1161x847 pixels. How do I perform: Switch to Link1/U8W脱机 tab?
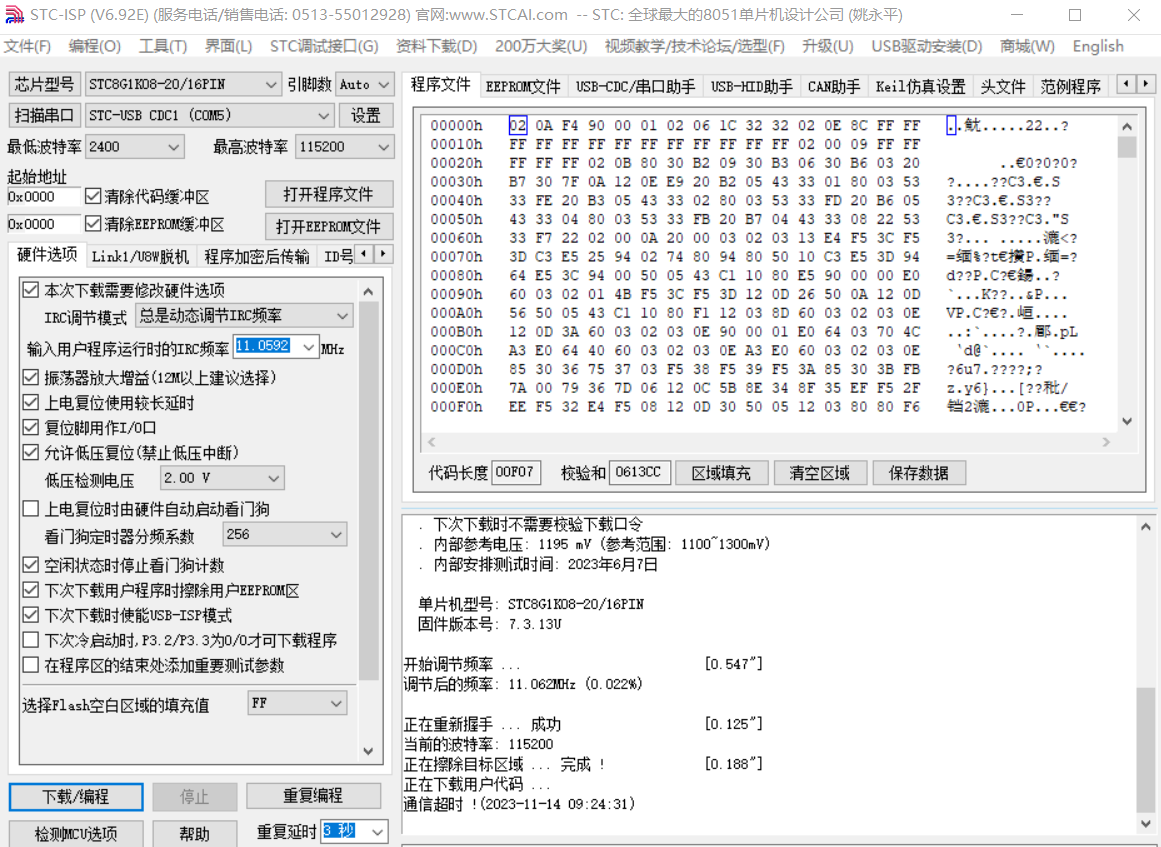pyautogui.click(x=141, y=256)
